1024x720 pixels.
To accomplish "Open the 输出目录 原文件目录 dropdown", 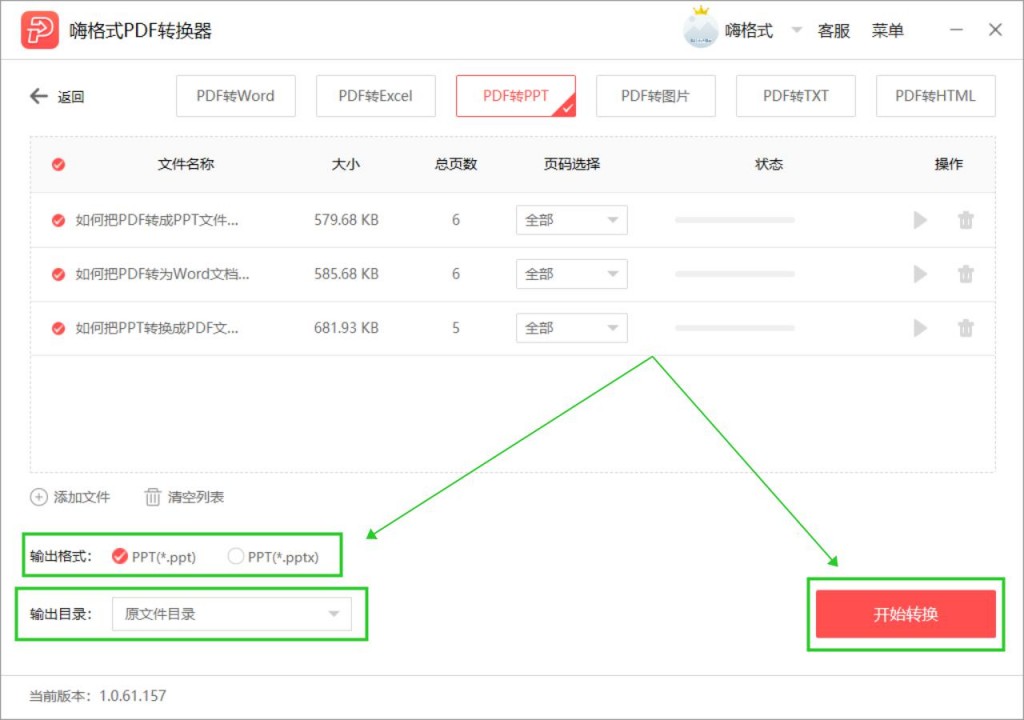I will click(232, 614).
